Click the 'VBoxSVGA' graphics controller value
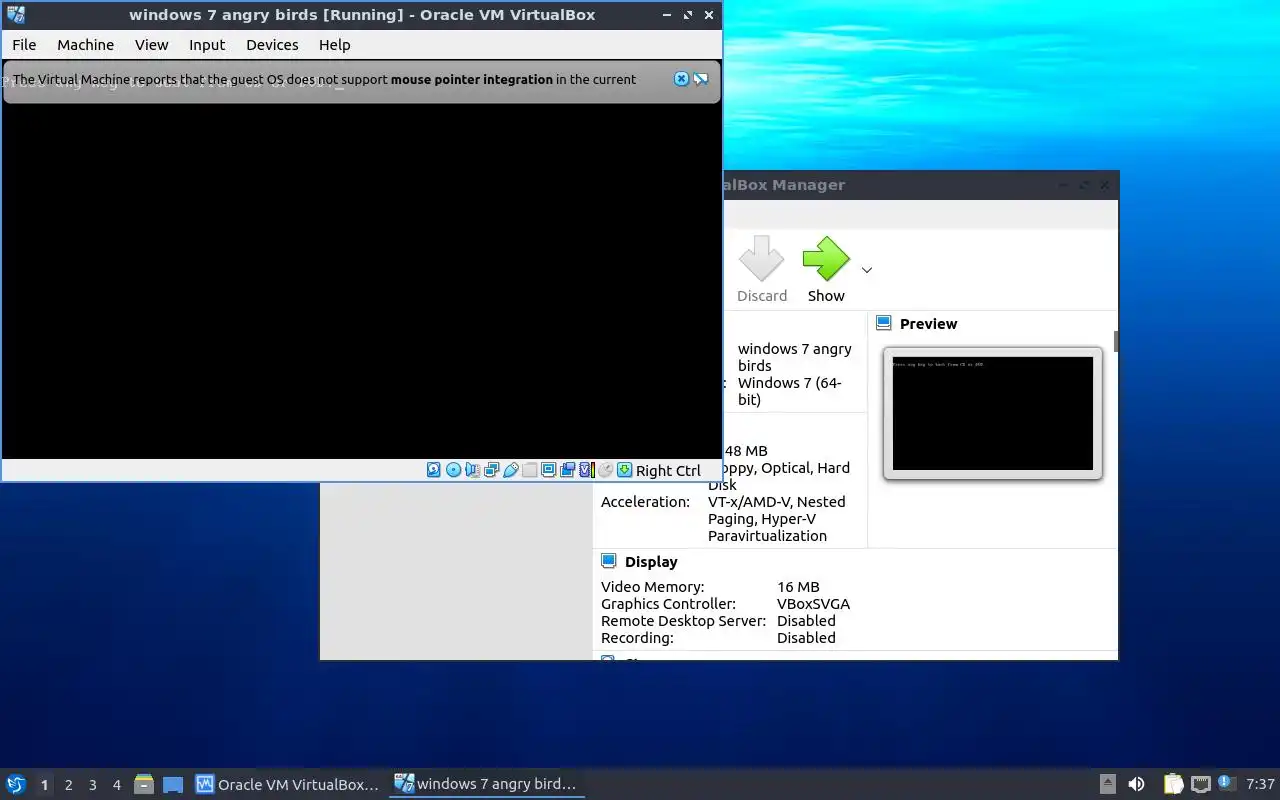This screenshot has height=800, width=1280. tap(813, 604)
